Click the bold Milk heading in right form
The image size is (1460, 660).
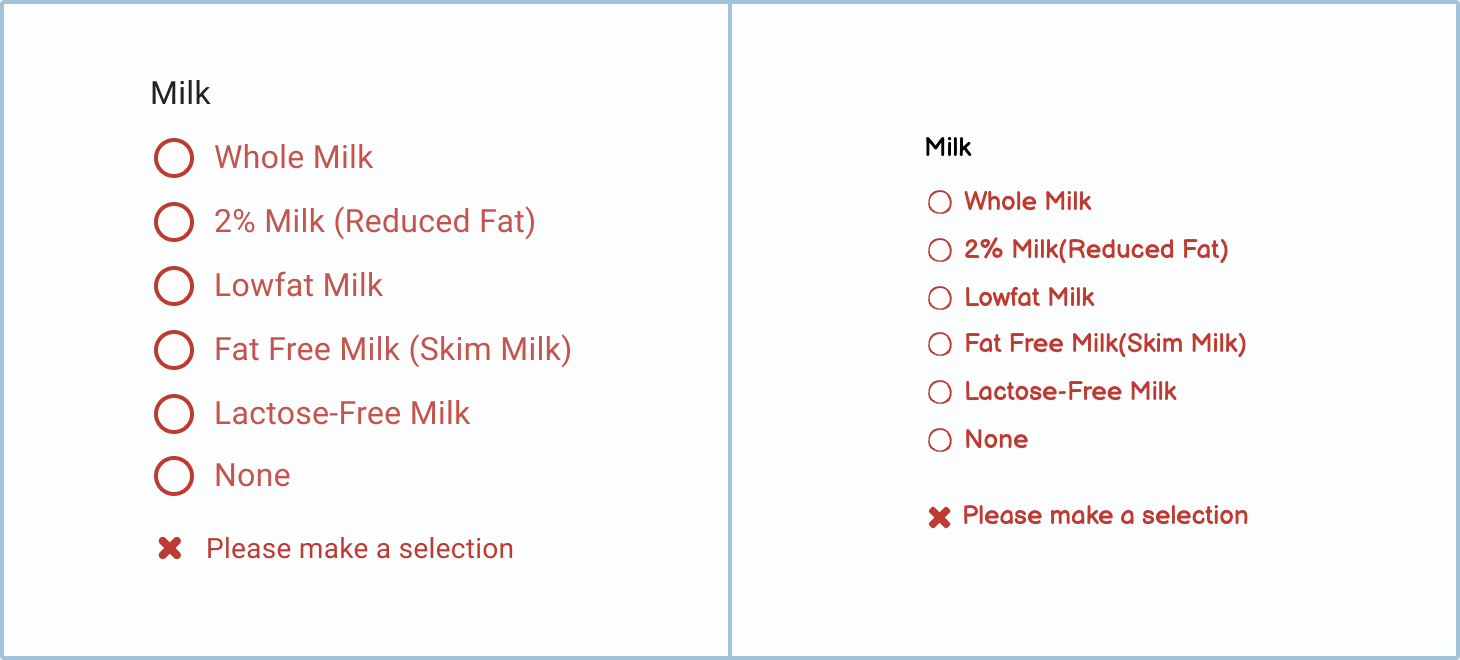(948, 147)
